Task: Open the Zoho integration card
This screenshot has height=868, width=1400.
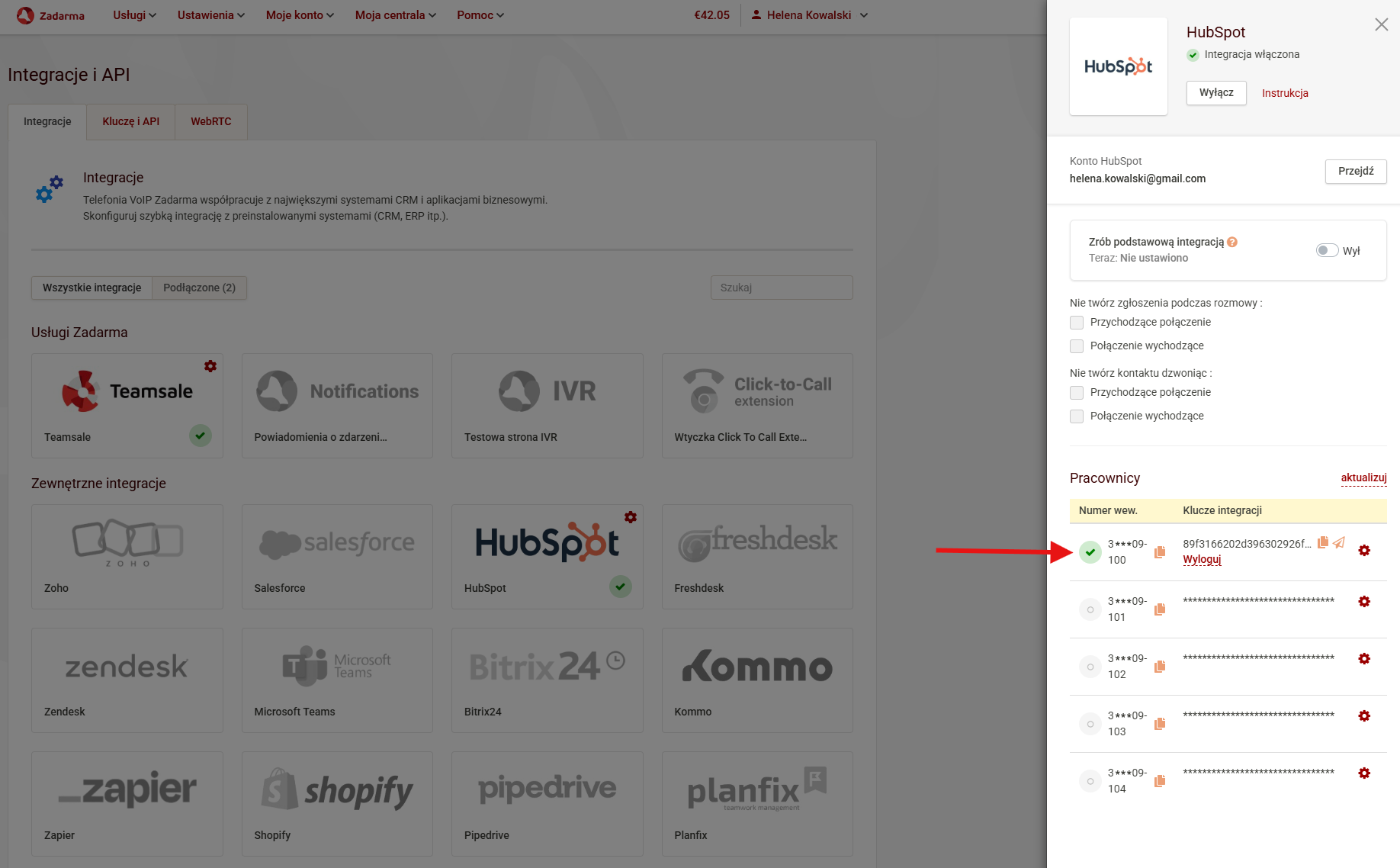Action: tap(127, 557)
